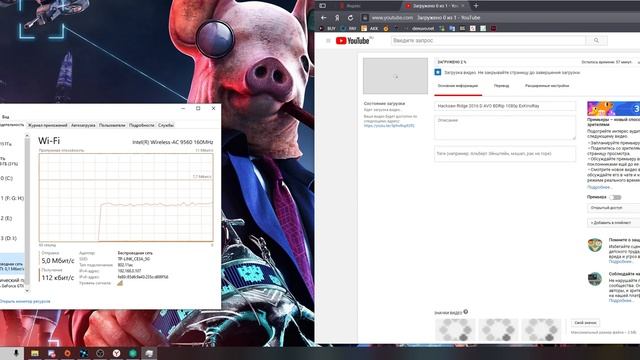Switch to Основная информация tab
Image resolution: width=640 pixels, height=360 pixels.
[458, 86]
